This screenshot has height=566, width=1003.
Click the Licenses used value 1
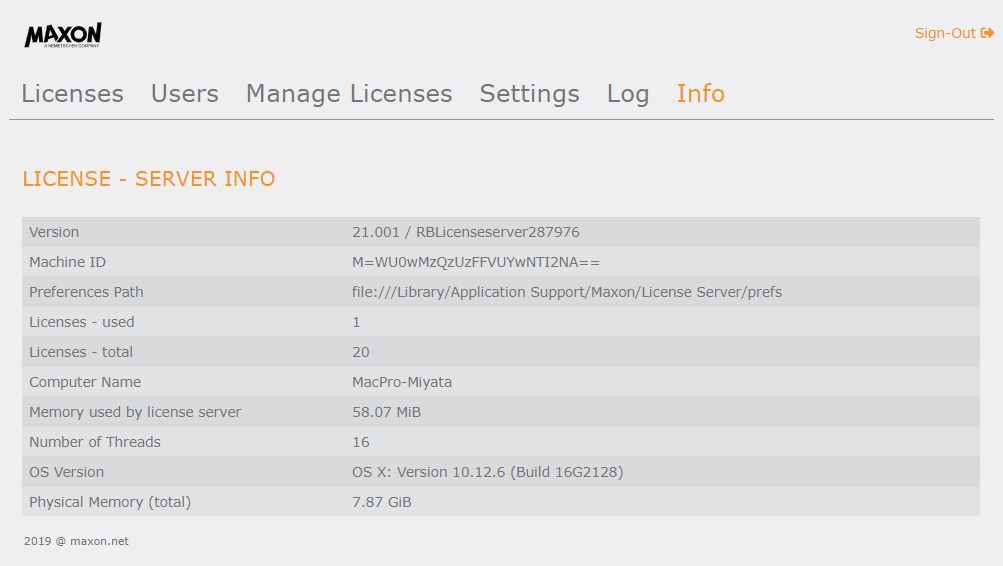[356, 322]
